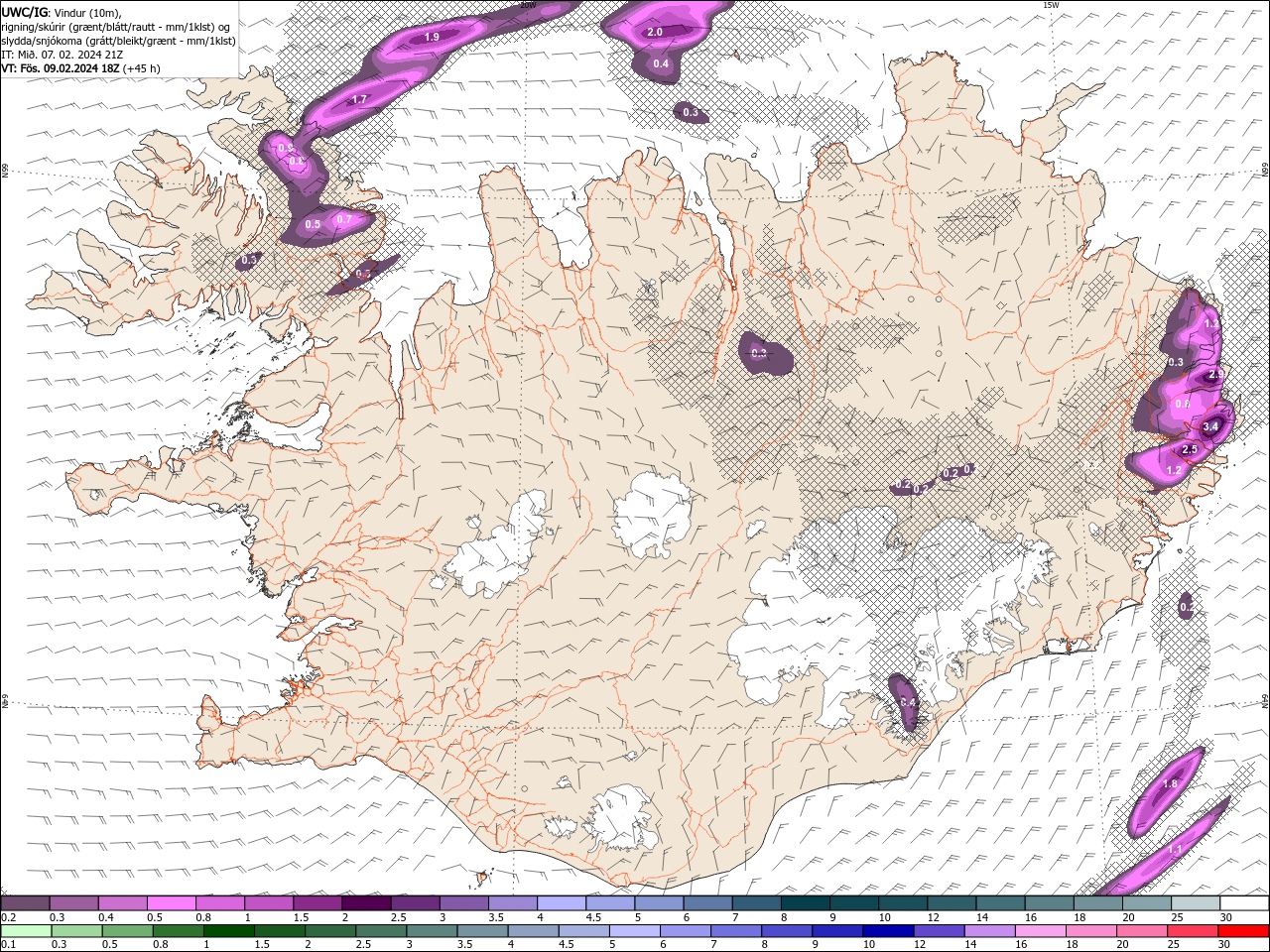Click the 1.1 snowfall value offshore southeast
Screen dimensions: 1270x952
tap(1176, 850)
